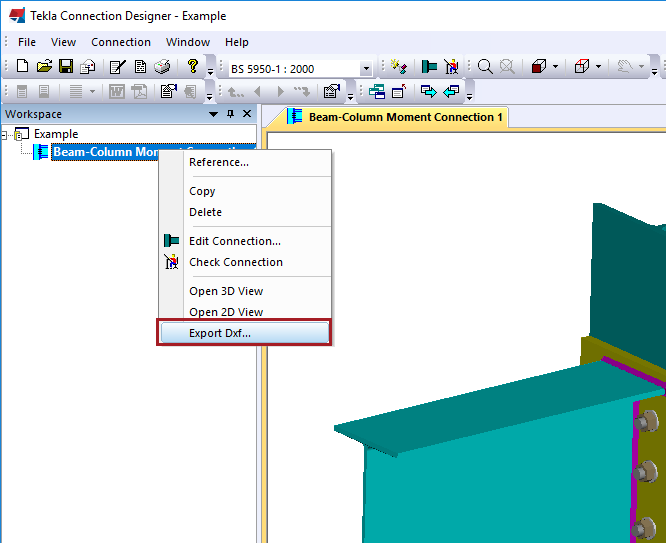This screenshot has width=666, height=543.
Task: Choose Edit Connection... from context menu
Action: [245, 241]
